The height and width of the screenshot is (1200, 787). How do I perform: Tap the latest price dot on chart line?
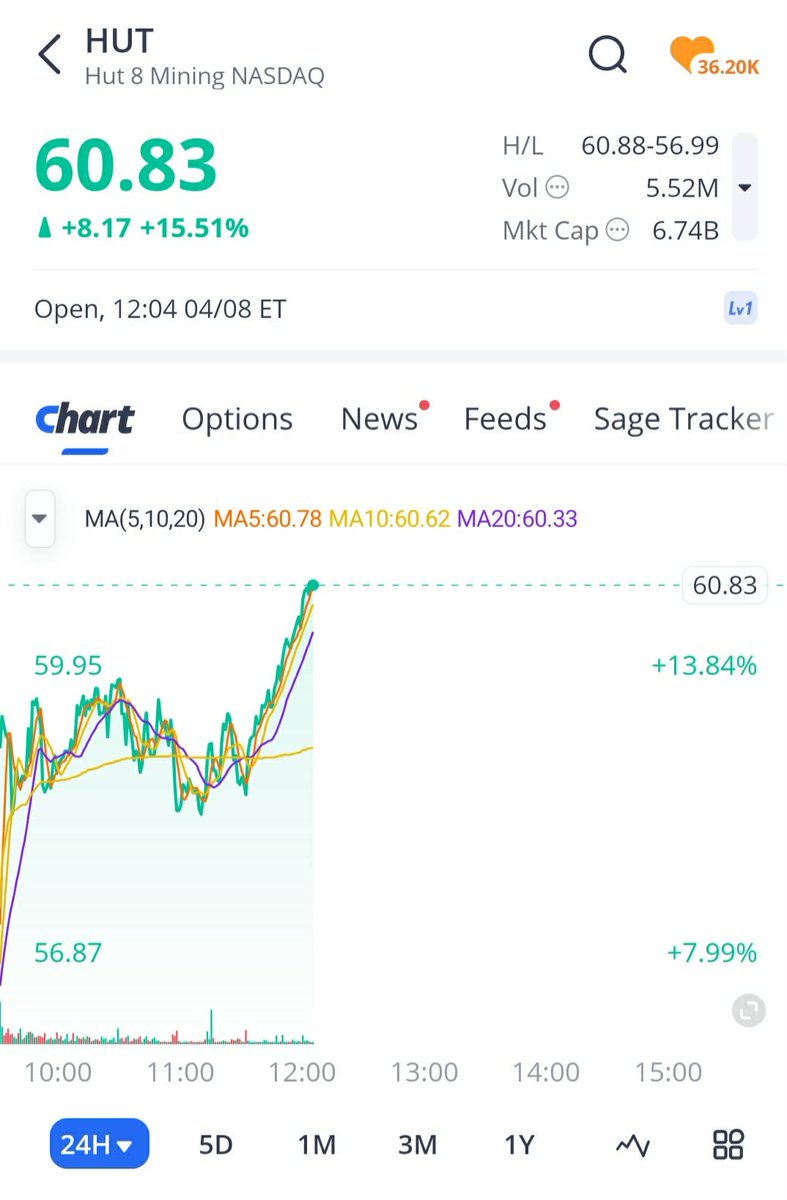(313, 585)
